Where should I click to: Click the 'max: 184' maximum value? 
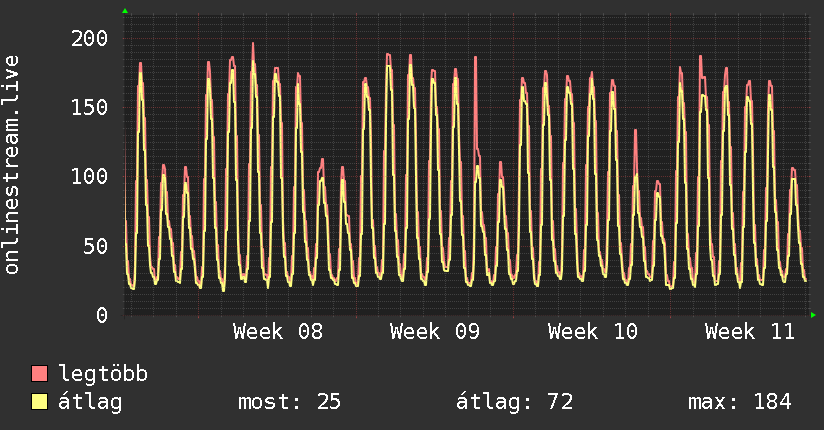(x=739, y=402)
